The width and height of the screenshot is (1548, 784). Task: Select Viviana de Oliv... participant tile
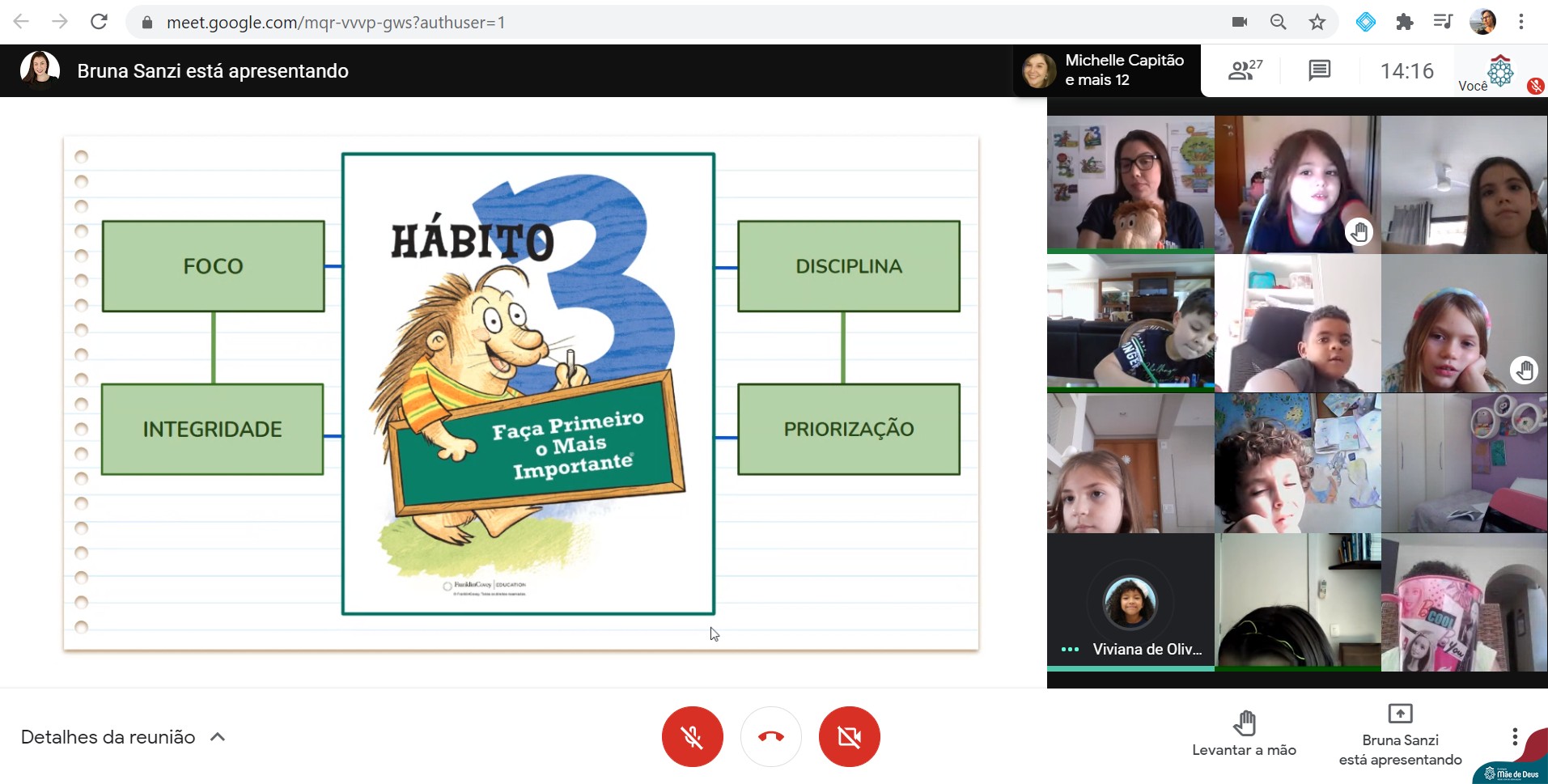1130,602
